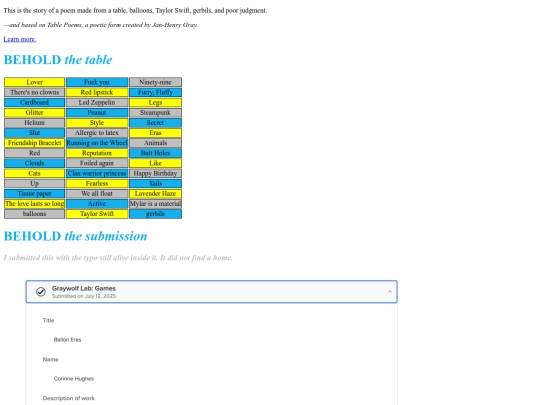
Task: Click the 'Up' cell
Action: (34, 184)
